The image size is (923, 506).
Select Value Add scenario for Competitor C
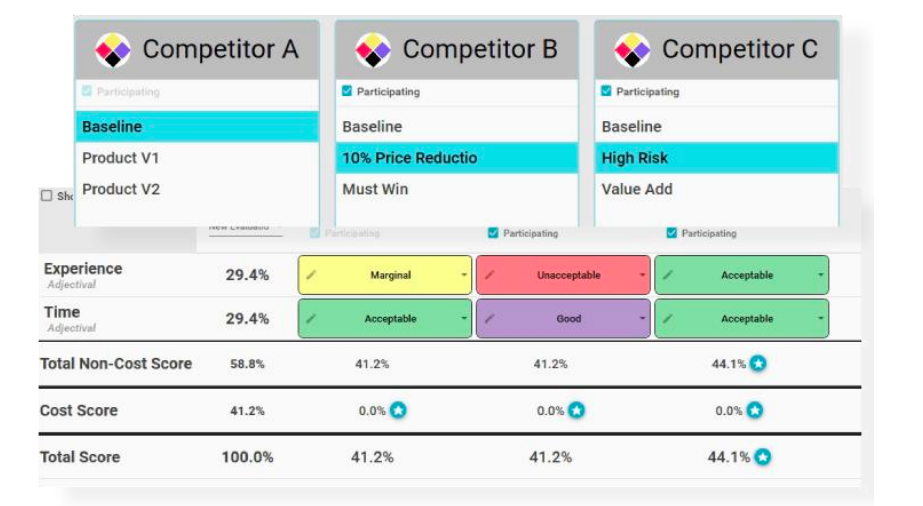[x=637, y=189]
